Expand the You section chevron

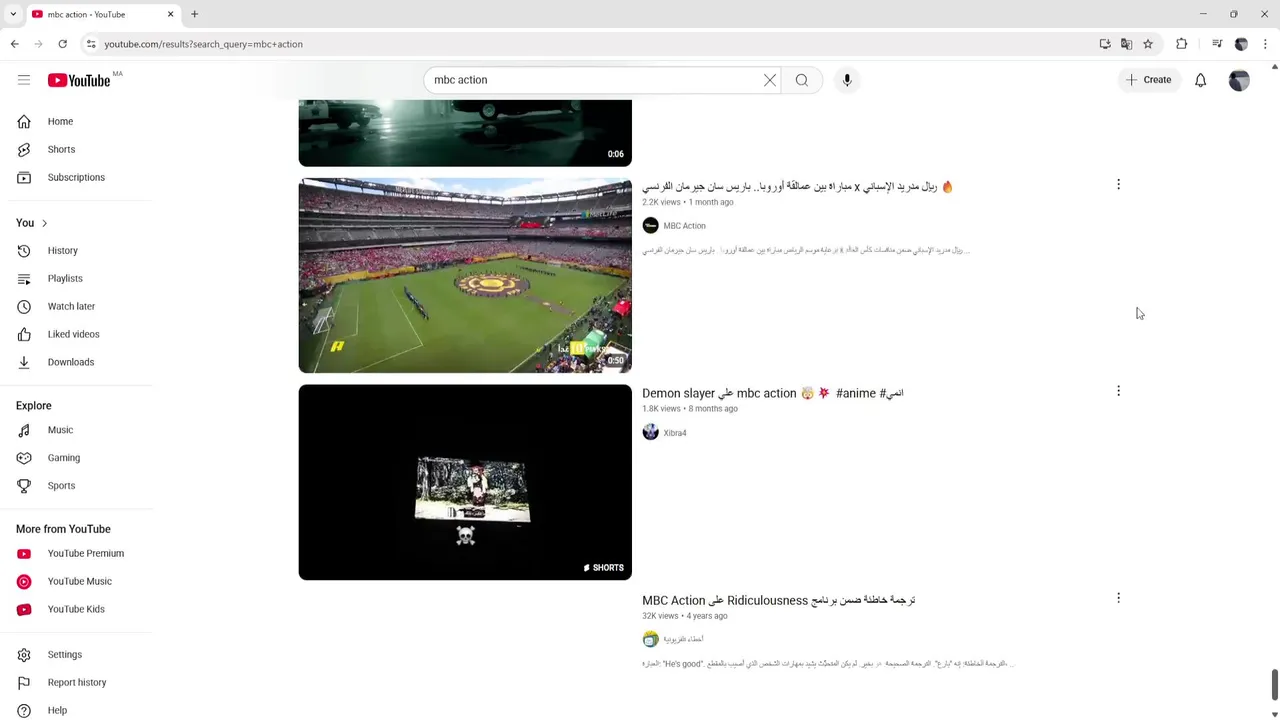44,223
